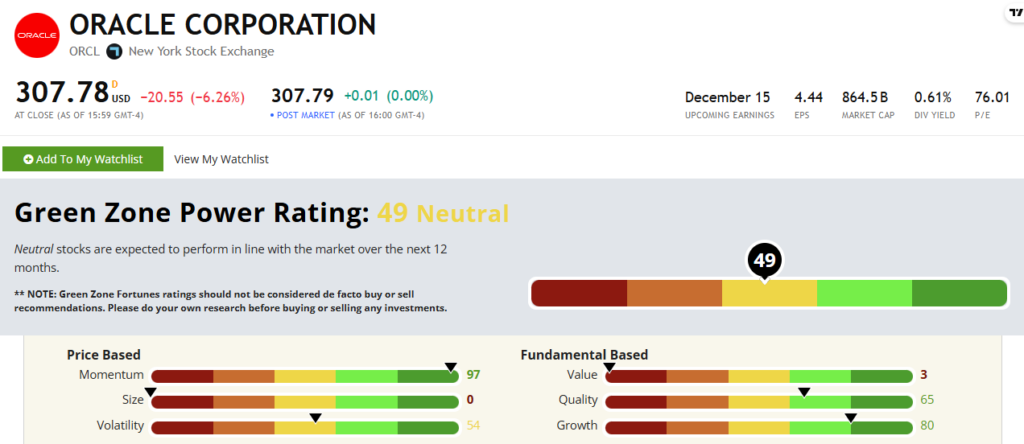
Task: Click the Quality gauge pointer triangle
Action: click(x=805, y=392)
